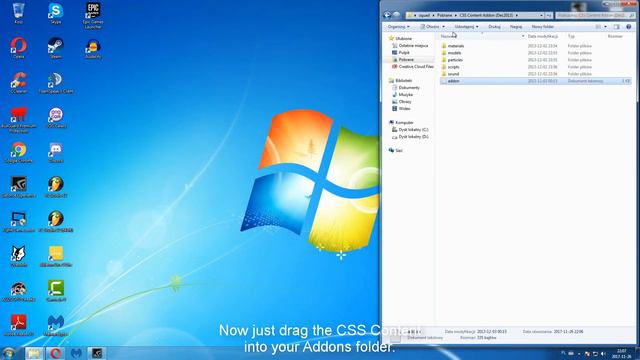Open the Google Chrome desktop shortcut
The height and width of the screenshot is (360, 640).
click(18, 152)
